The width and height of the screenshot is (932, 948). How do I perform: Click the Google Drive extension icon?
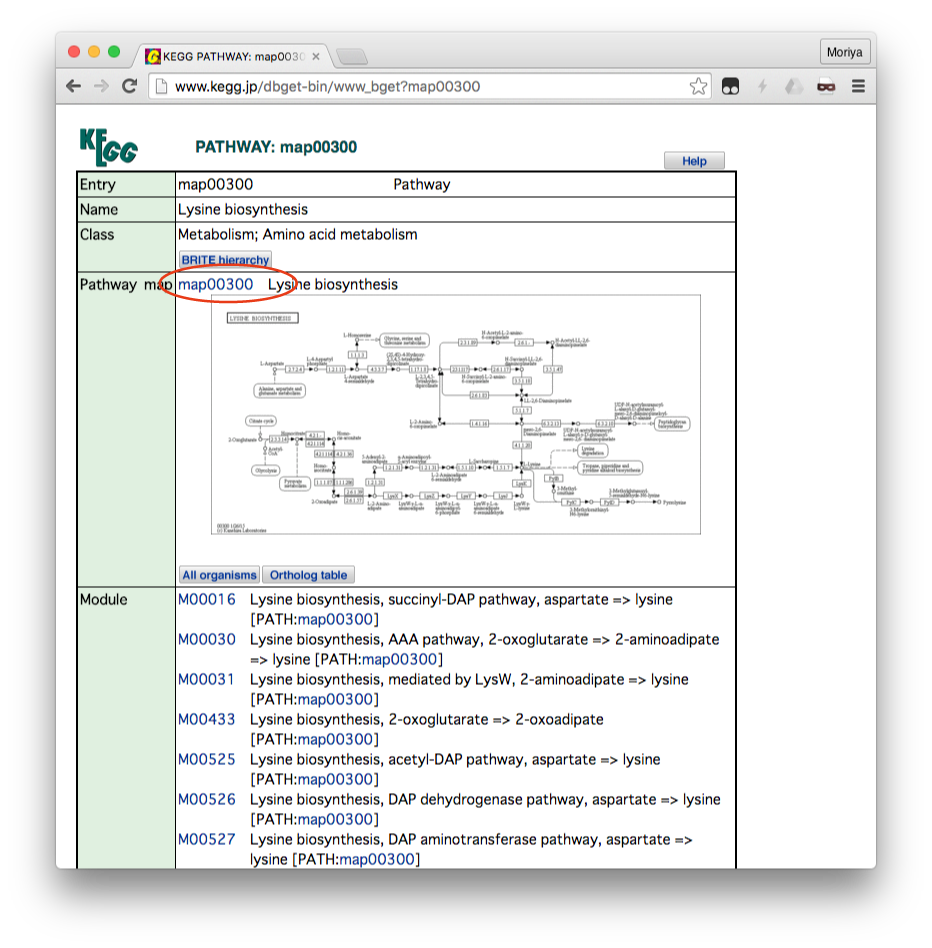click(794, 86)
